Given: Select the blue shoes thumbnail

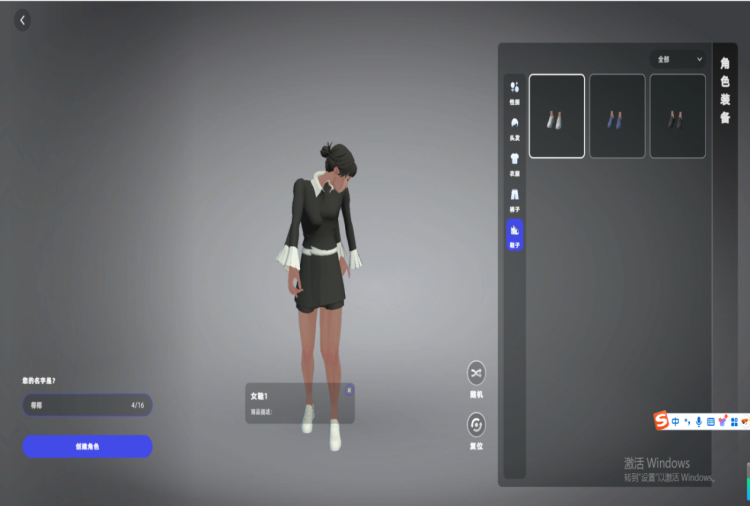Looking at the screenshot, I should 617,116.
